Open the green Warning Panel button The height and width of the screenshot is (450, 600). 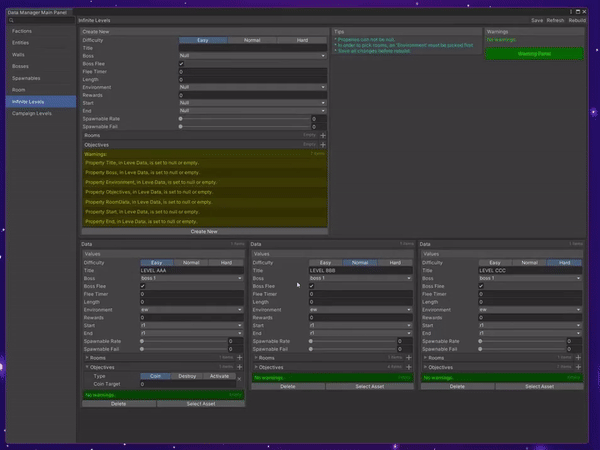534,54
